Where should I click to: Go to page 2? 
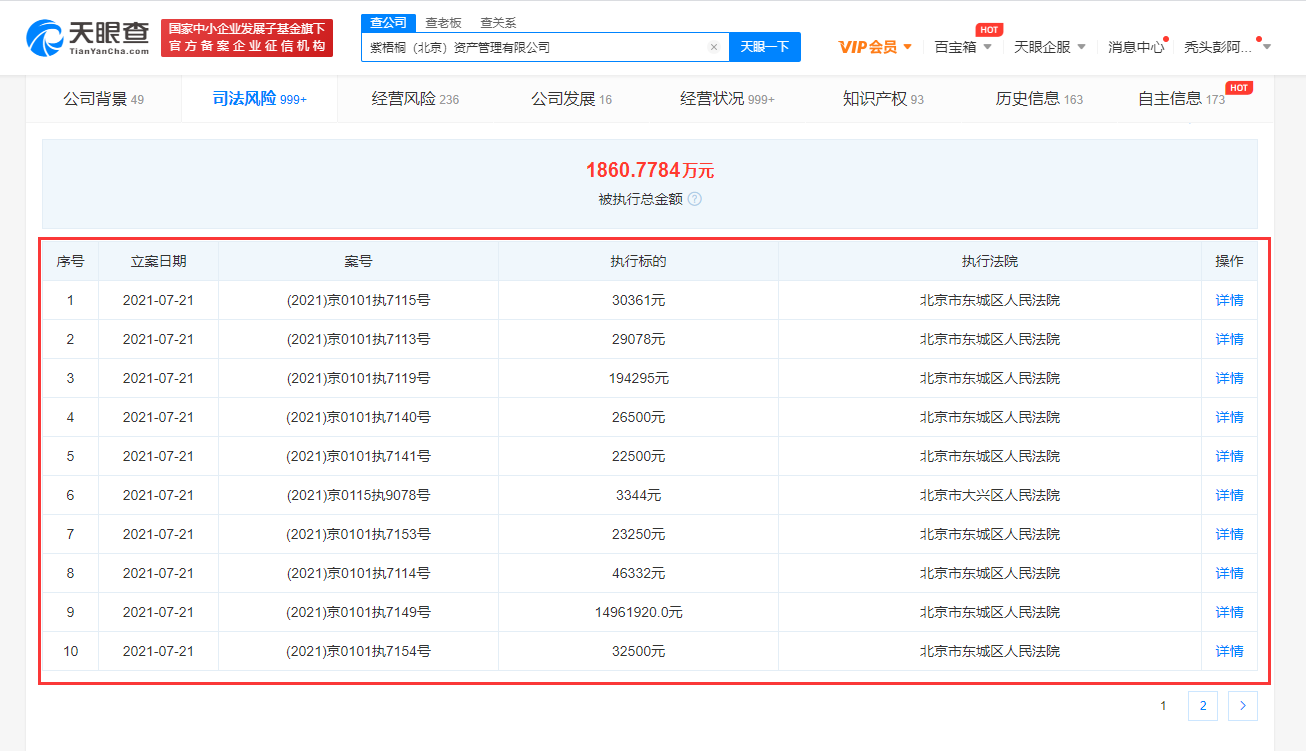click(x=1202, y=706)
